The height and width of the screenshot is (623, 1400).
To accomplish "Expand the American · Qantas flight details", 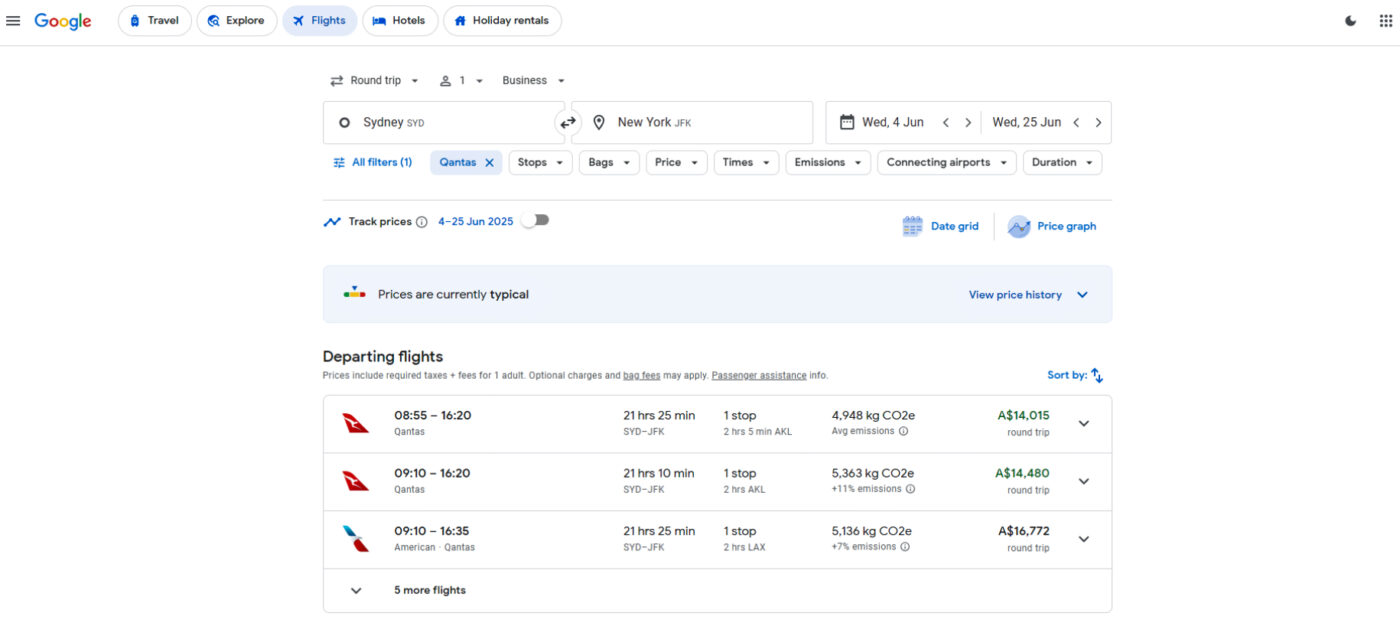I will [x=1084, y=539].
